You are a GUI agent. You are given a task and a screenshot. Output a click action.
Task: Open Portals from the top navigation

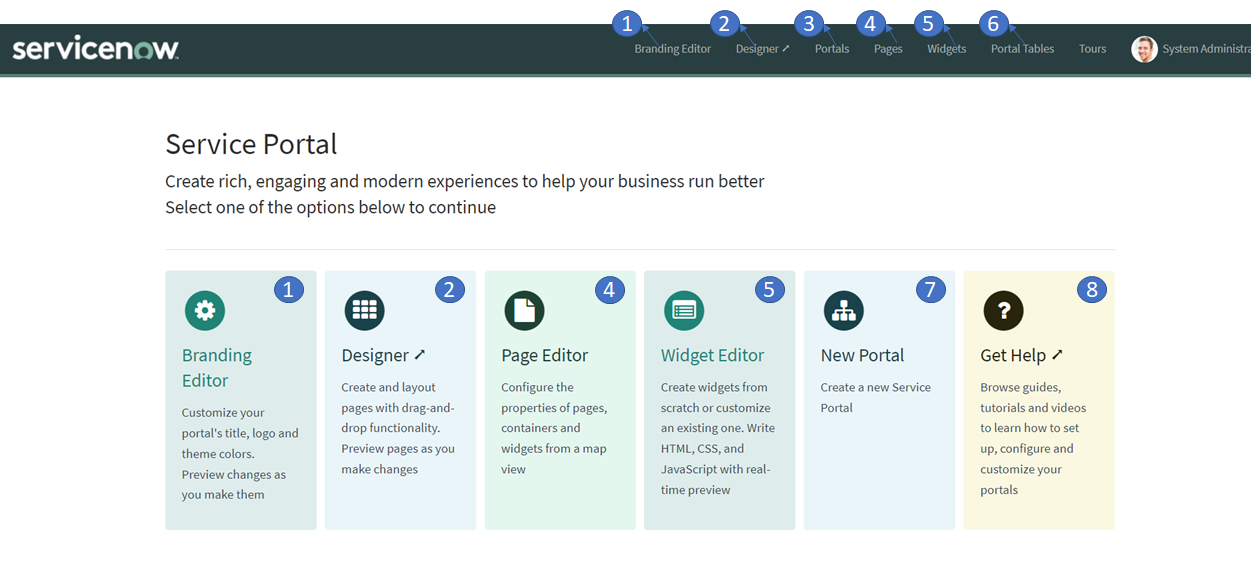[831, 48]
